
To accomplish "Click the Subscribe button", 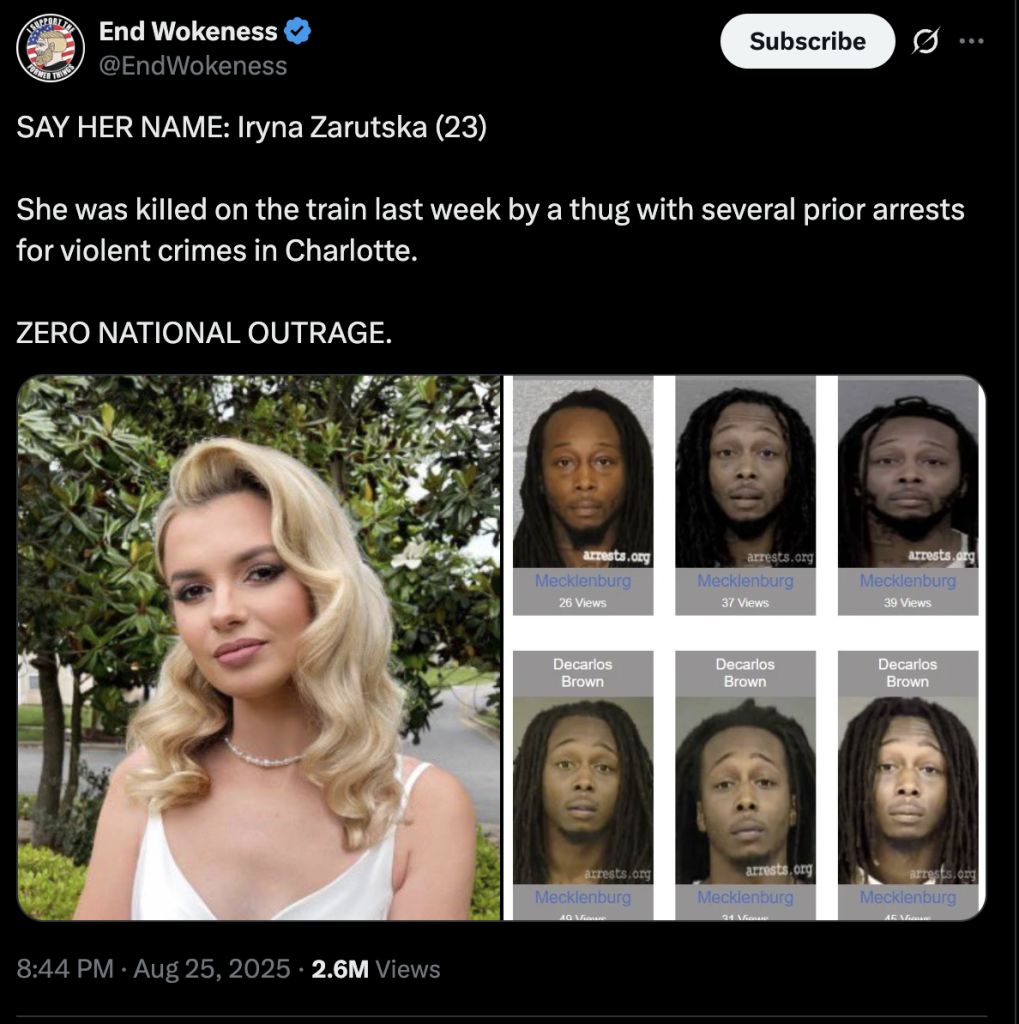I will coord(807,41).
